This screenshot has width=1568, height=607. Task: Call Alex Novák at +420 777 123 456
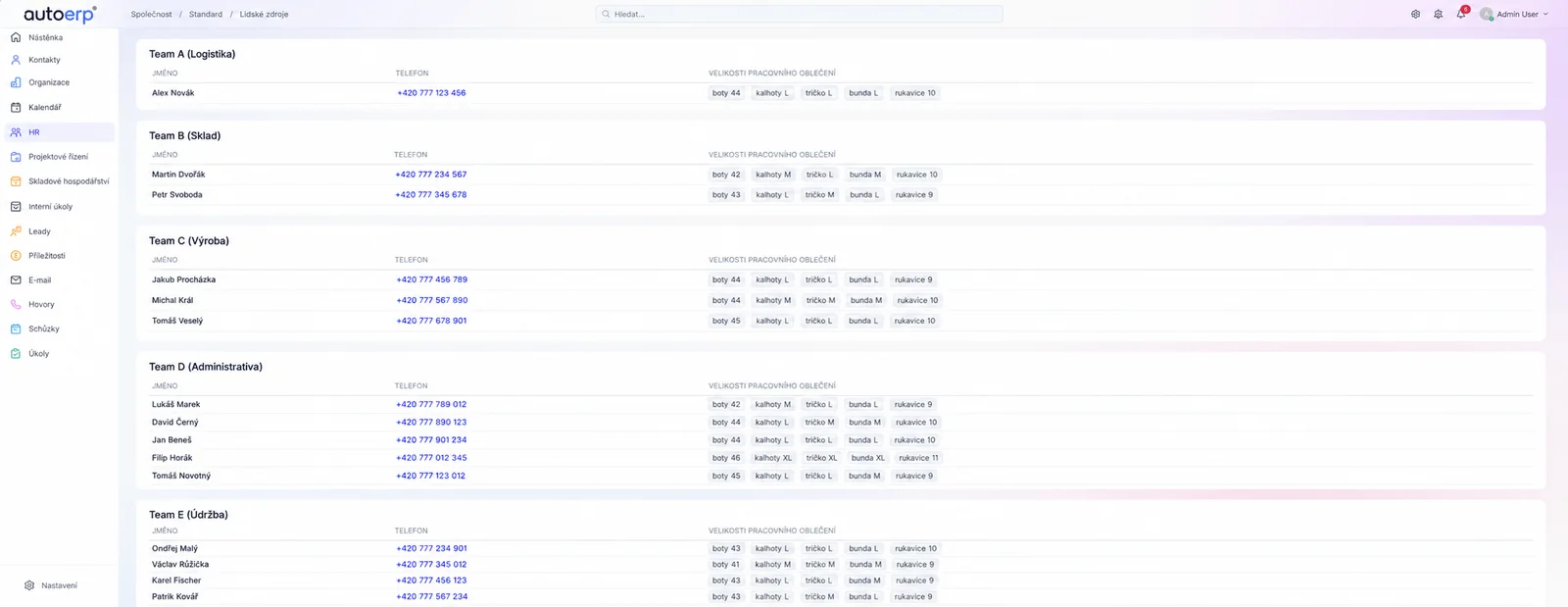point(431,93)
